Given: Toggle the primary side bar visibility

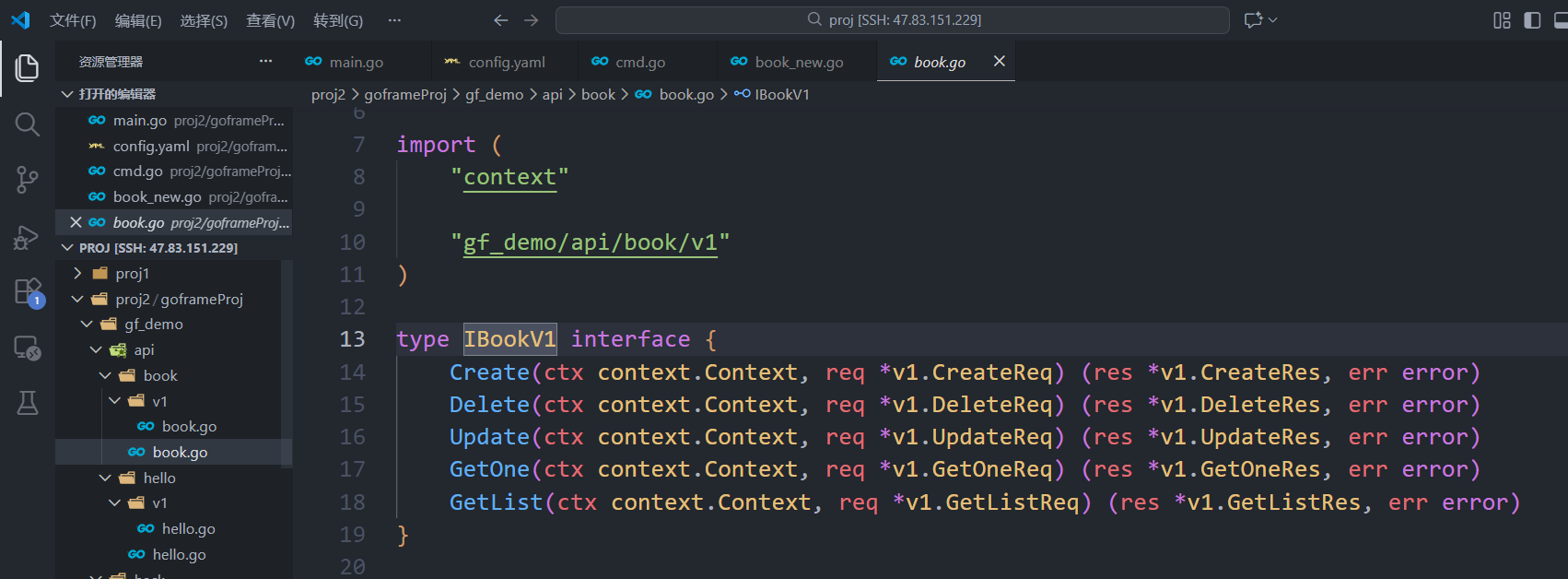Looking at the screenshot, I should [x=1532, y=20].
